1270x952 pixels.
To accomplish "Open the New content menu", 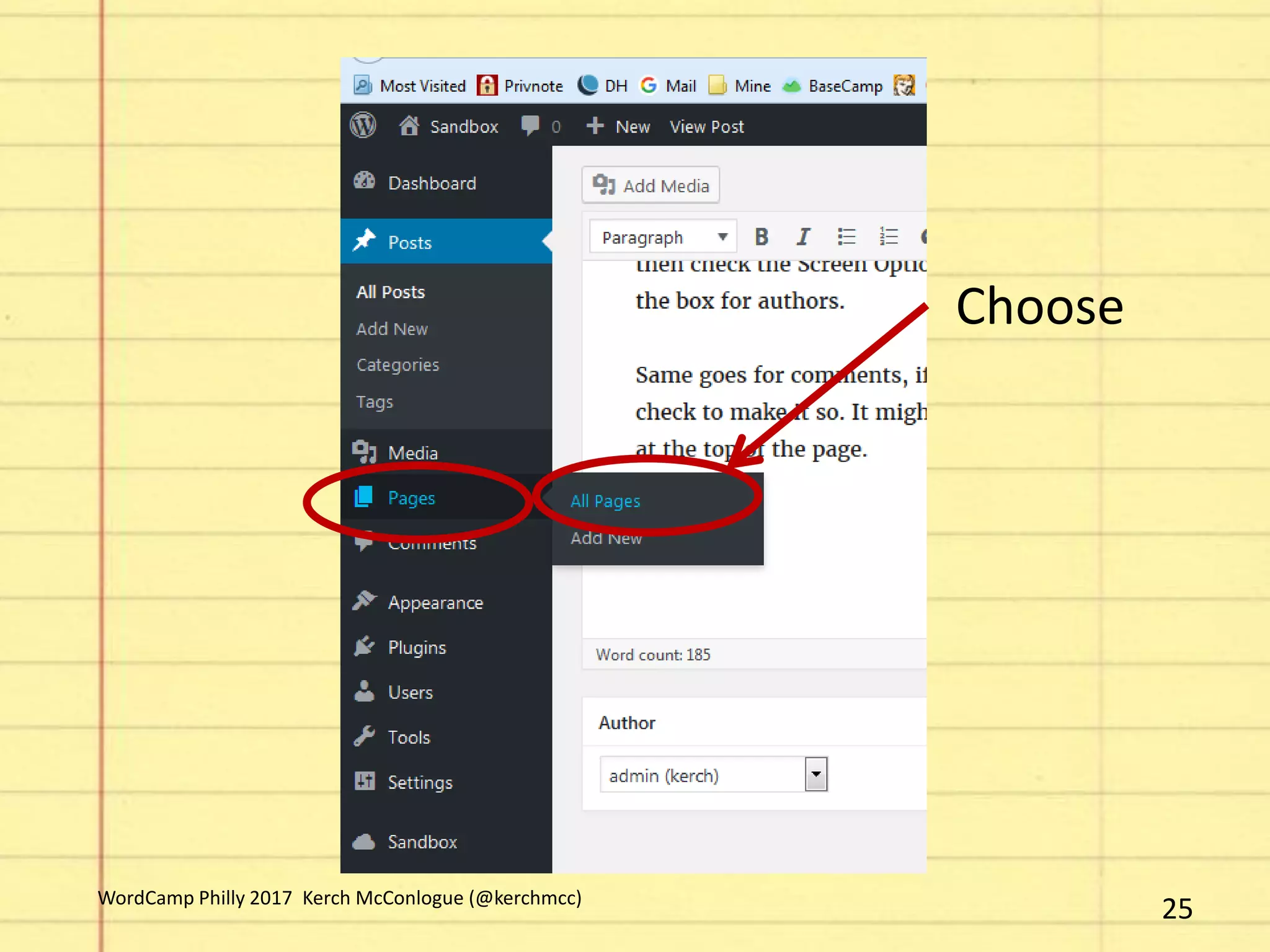I will [x=618, y=126].
